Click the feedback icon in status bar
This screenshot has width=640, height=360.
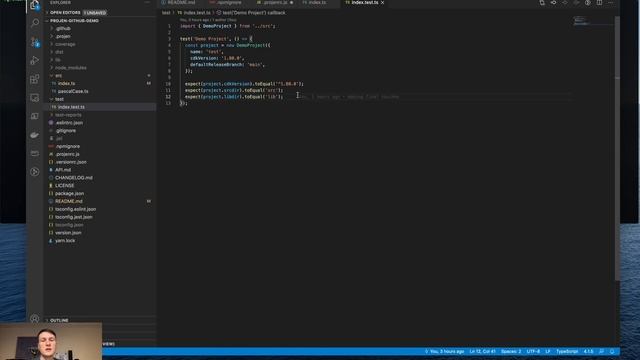pyautogui.click(x=601, y=351)
